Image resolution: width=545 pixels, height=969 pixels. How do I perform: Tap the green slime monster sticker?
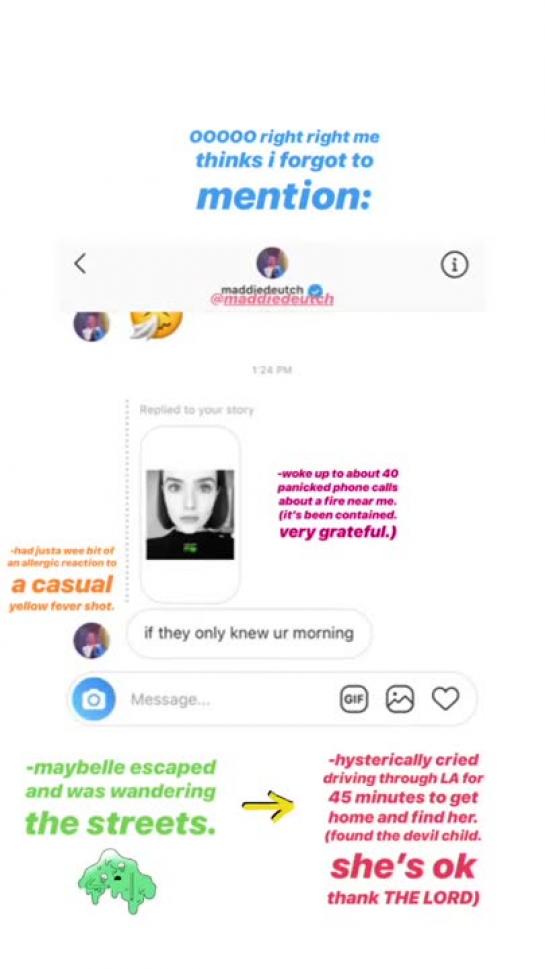[x=117, y=881]
